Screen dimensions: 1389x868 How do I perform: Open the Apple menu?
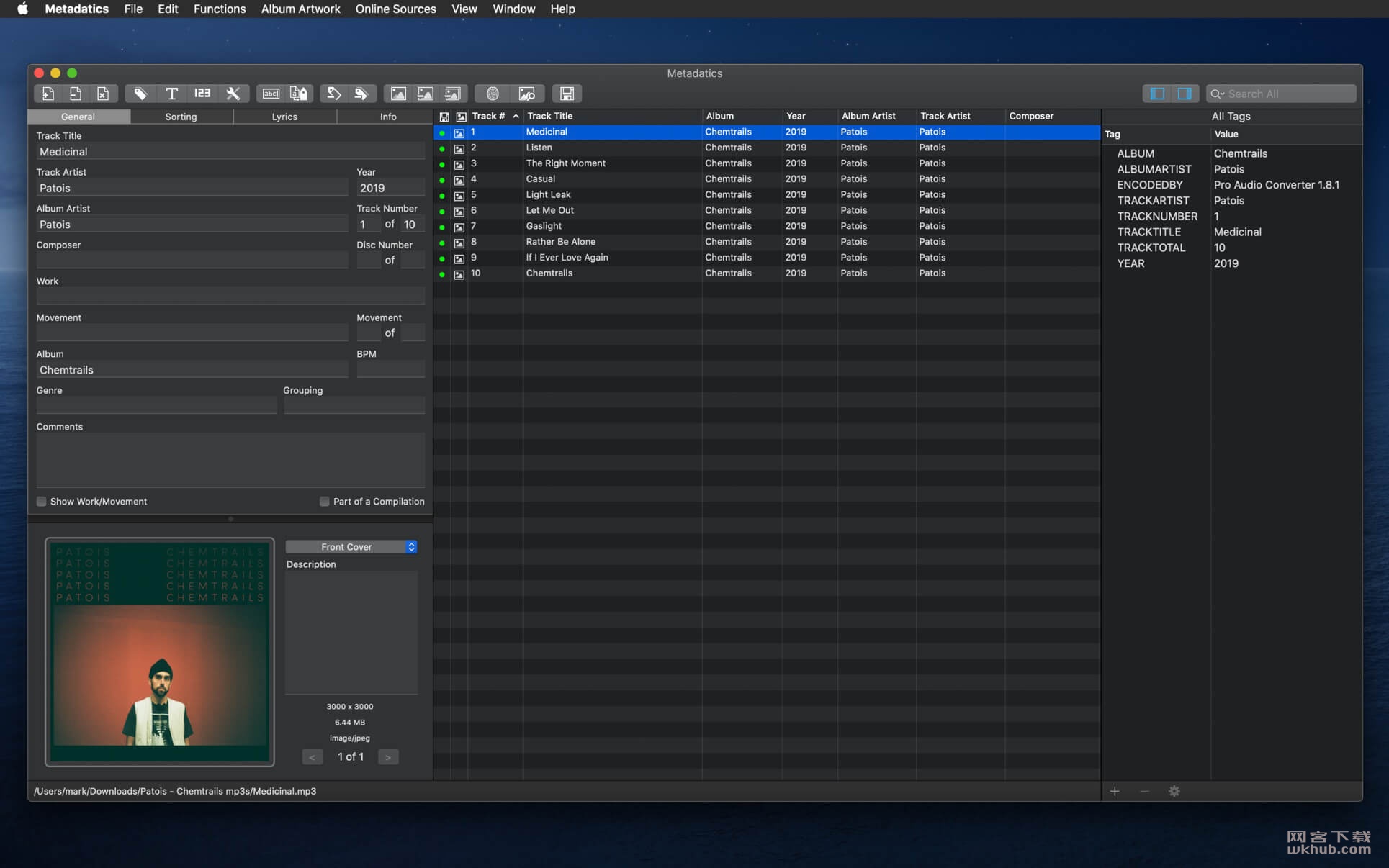click(22, 9)
